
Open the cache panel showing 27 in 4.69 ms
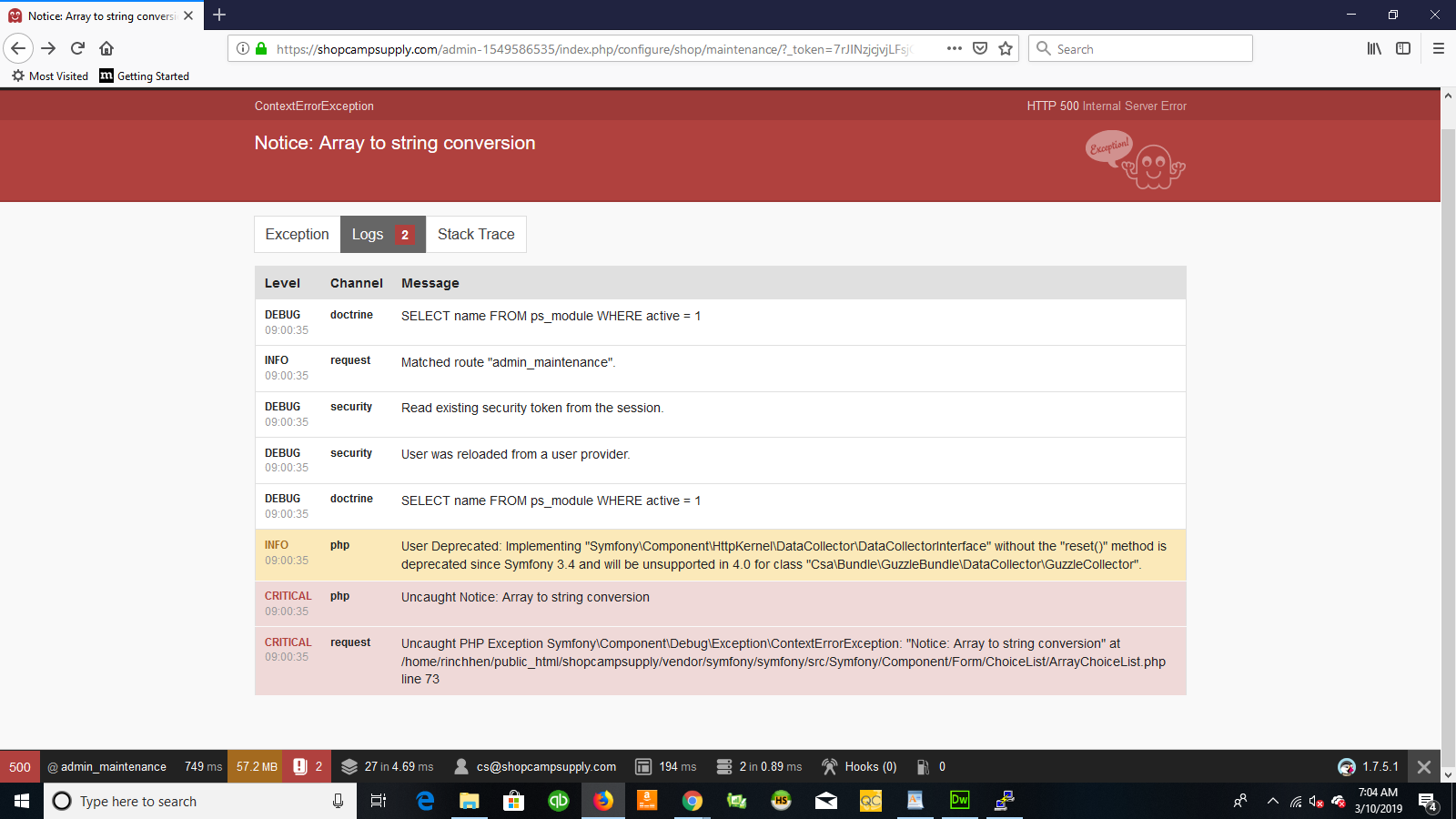pos(387,766)
